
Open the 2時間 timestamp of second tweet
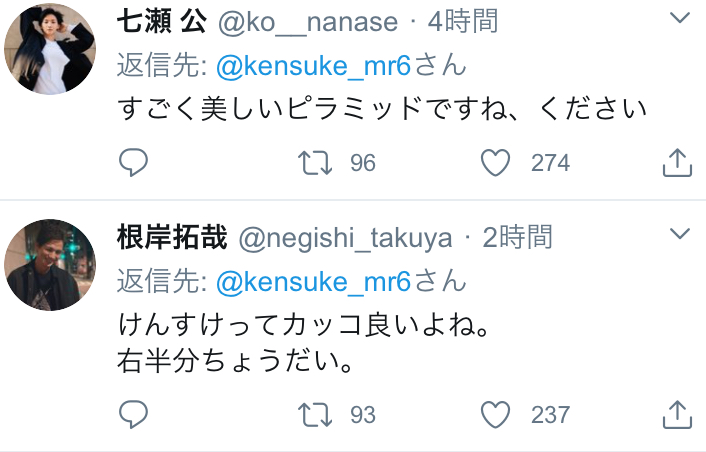[516, 237]
